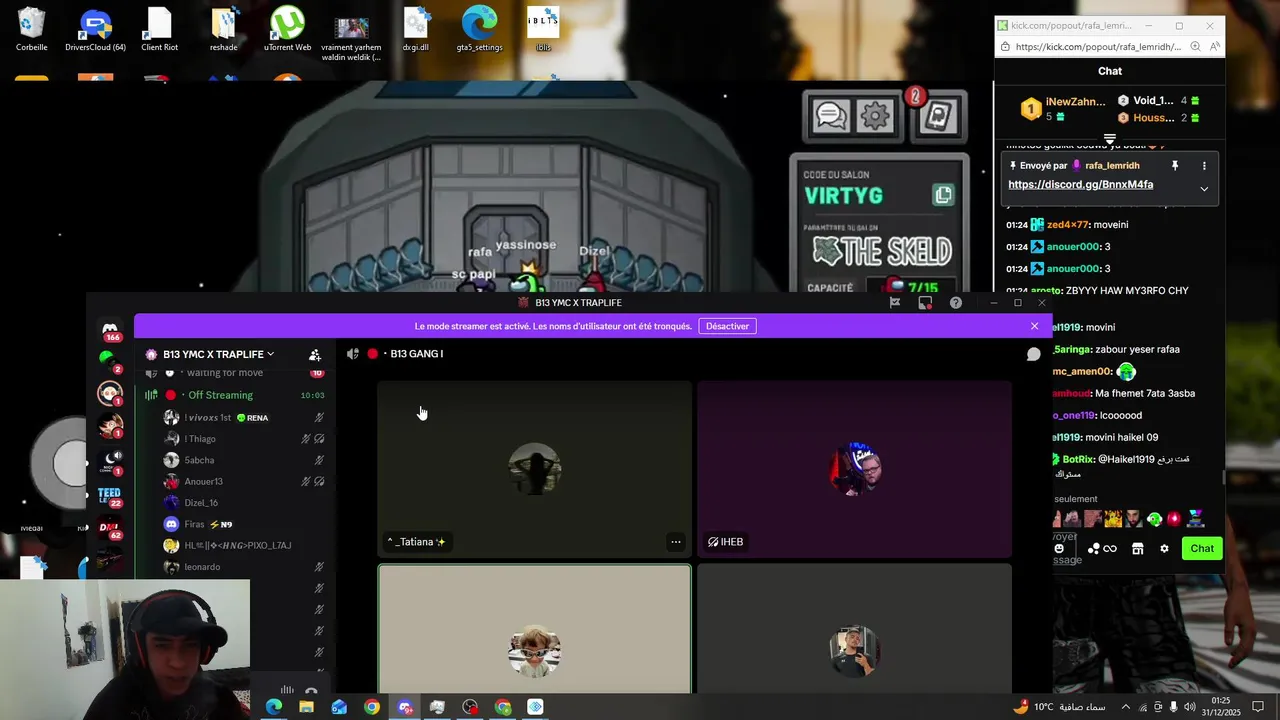Click Désactiver streamer mode button

click(727, 326)
